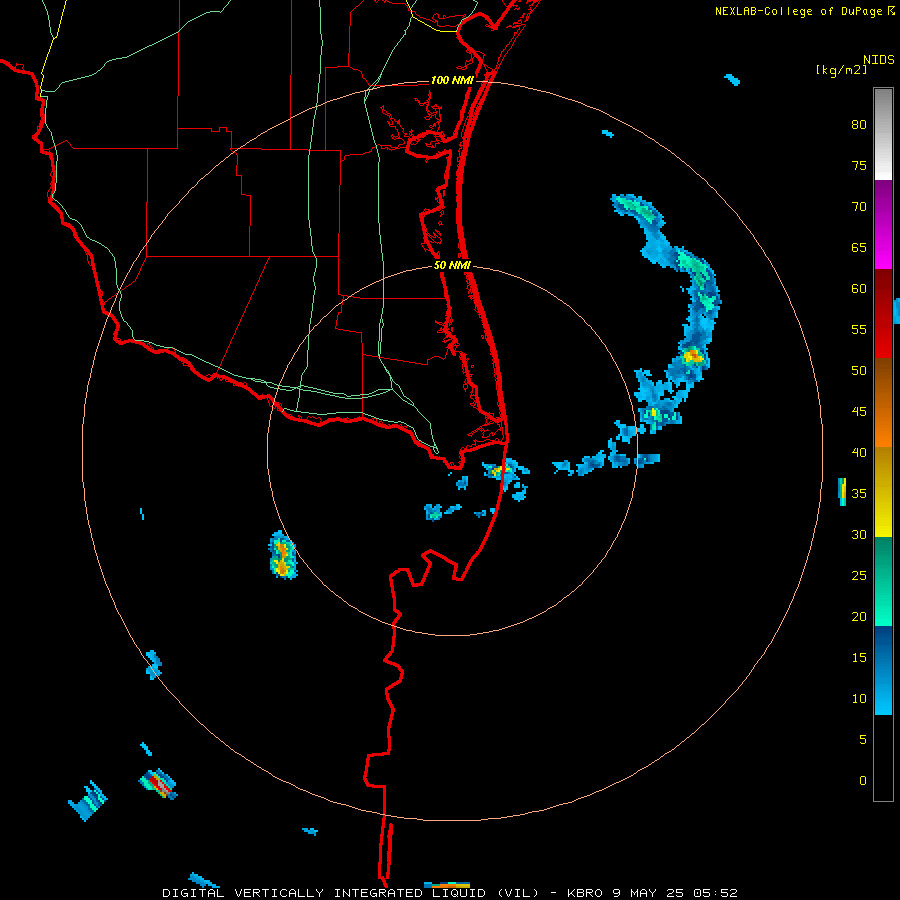Image resolution: width=900 pixels, height=900 pixels.
Task: Click the legend value 40
Action: tap(859, 452)
